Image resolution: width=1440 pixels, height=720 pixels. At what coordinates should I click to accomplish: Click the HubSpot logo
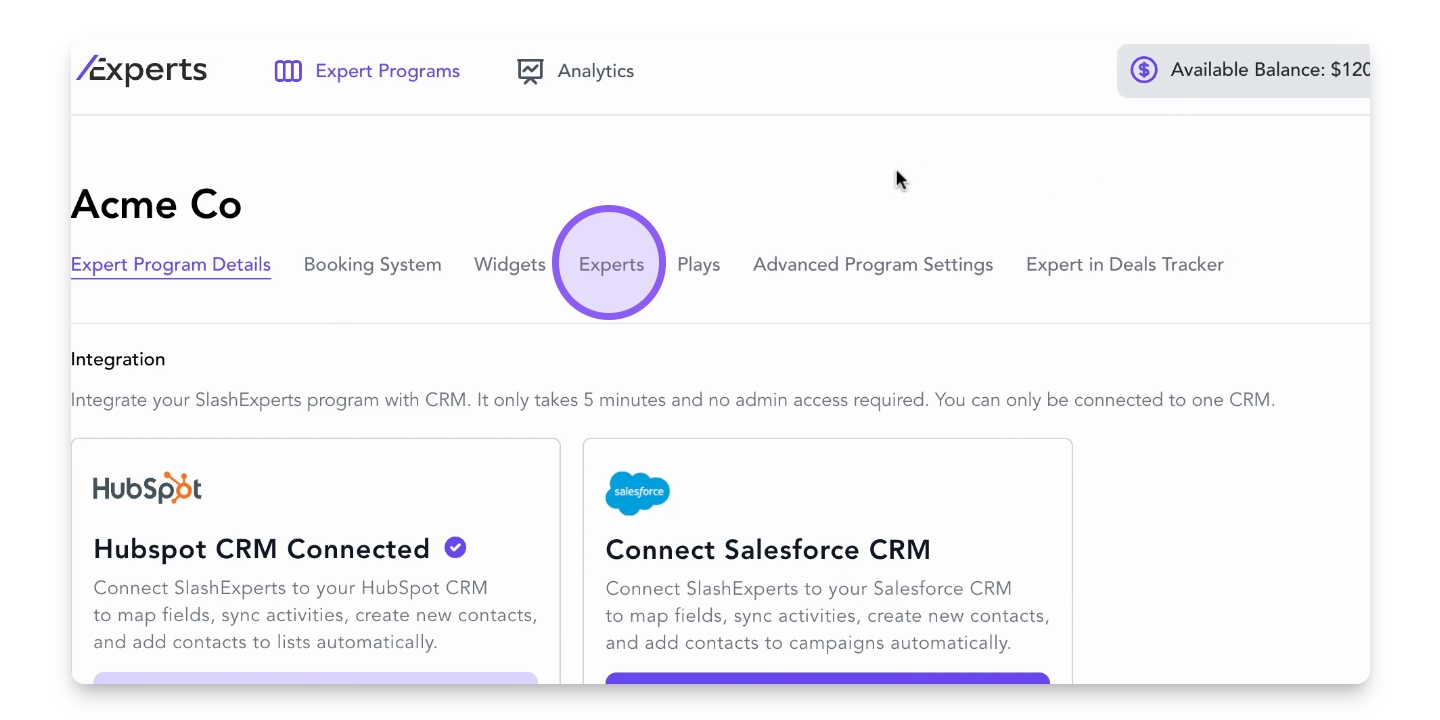tap(148, 488)
